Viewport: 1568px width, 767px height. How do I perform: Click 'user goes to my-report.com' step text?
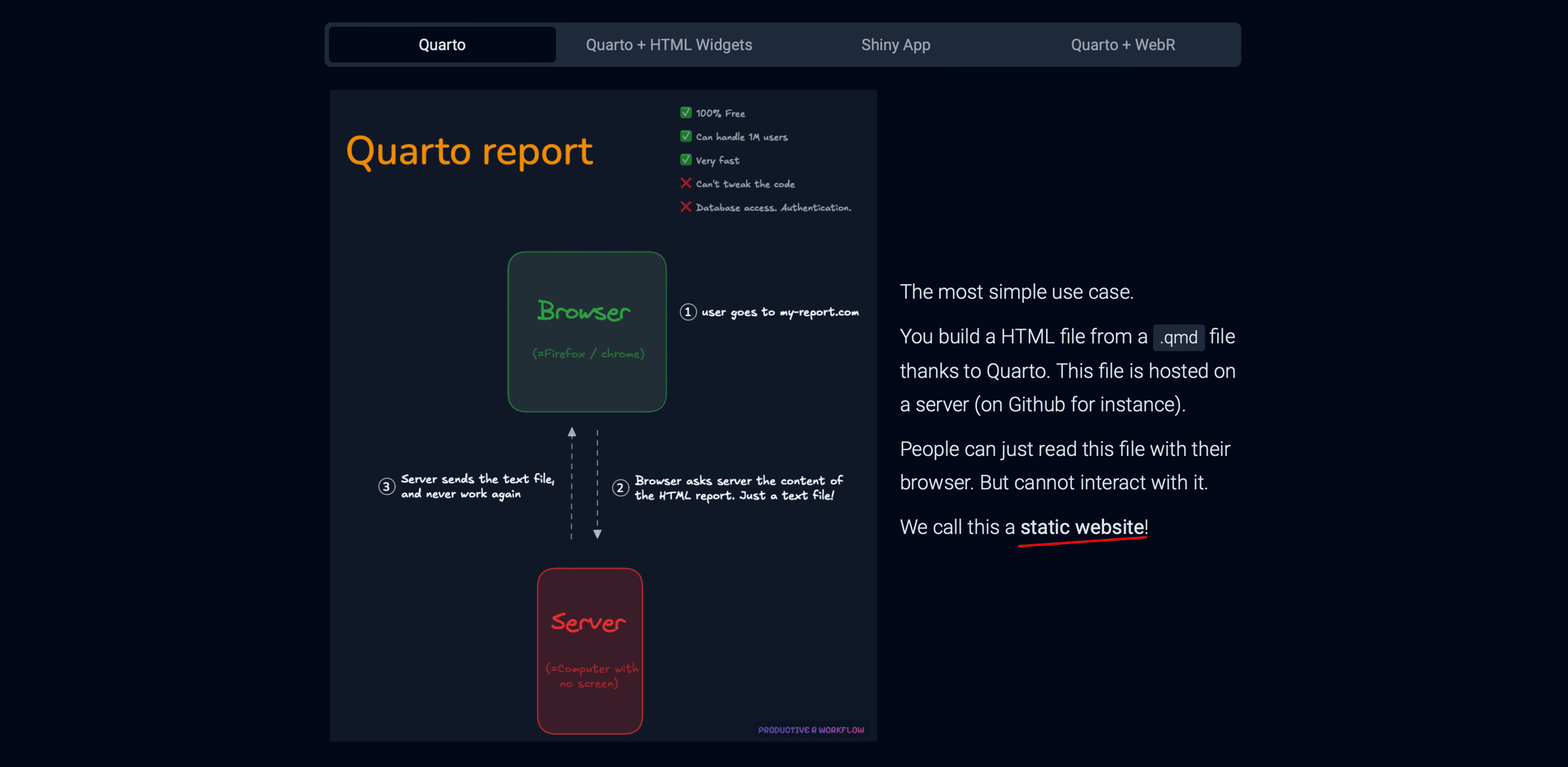click(x=780, y=312)
